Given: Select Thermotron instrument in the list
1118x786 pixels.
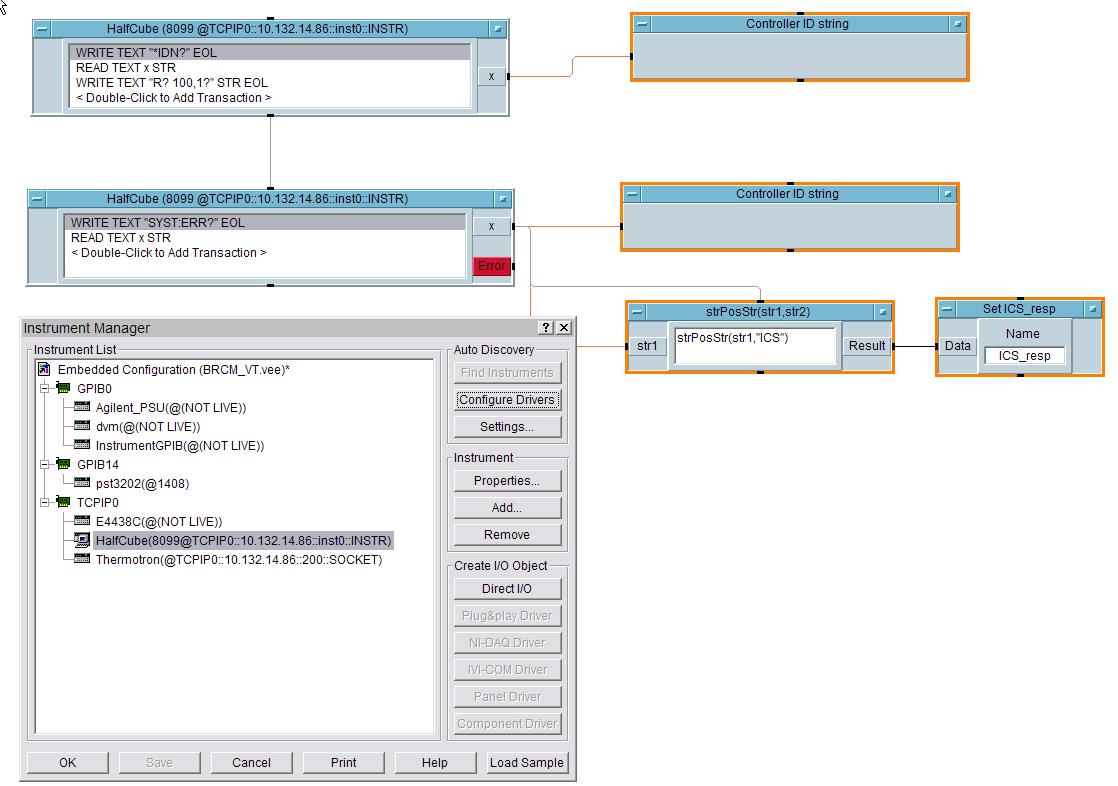Looking at the screenshot, I should click(238, 560).
